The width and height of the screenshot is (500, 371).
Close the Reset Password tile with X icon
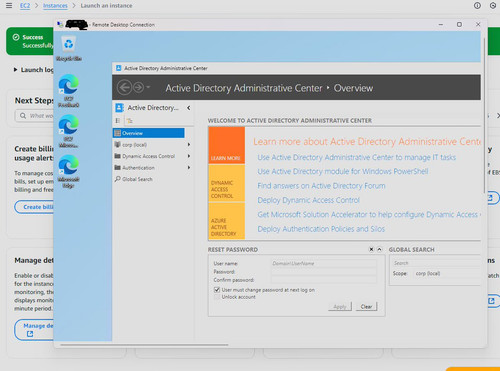371,249
